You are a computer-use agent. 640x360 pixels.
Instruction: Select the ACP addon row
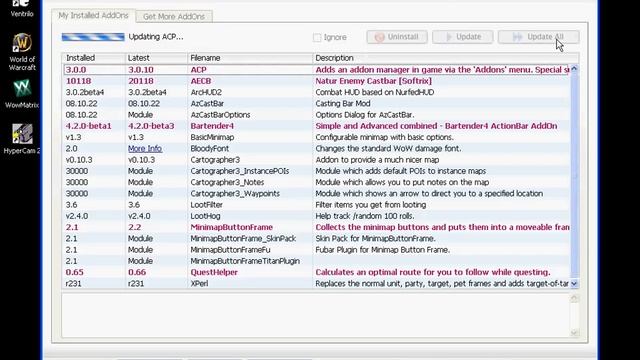coord(316,70)
